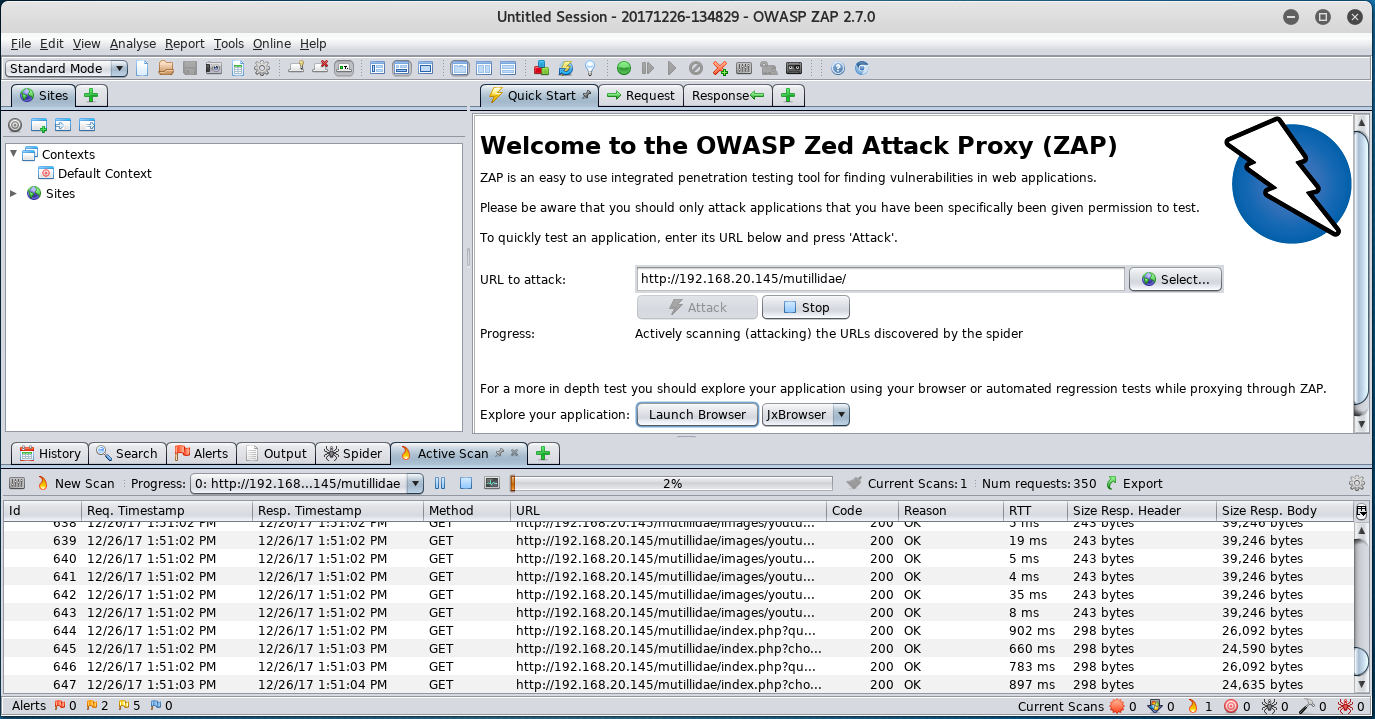Screen dimensions: 1375x719
Task: Switch to the History tab
Action: 50,453
